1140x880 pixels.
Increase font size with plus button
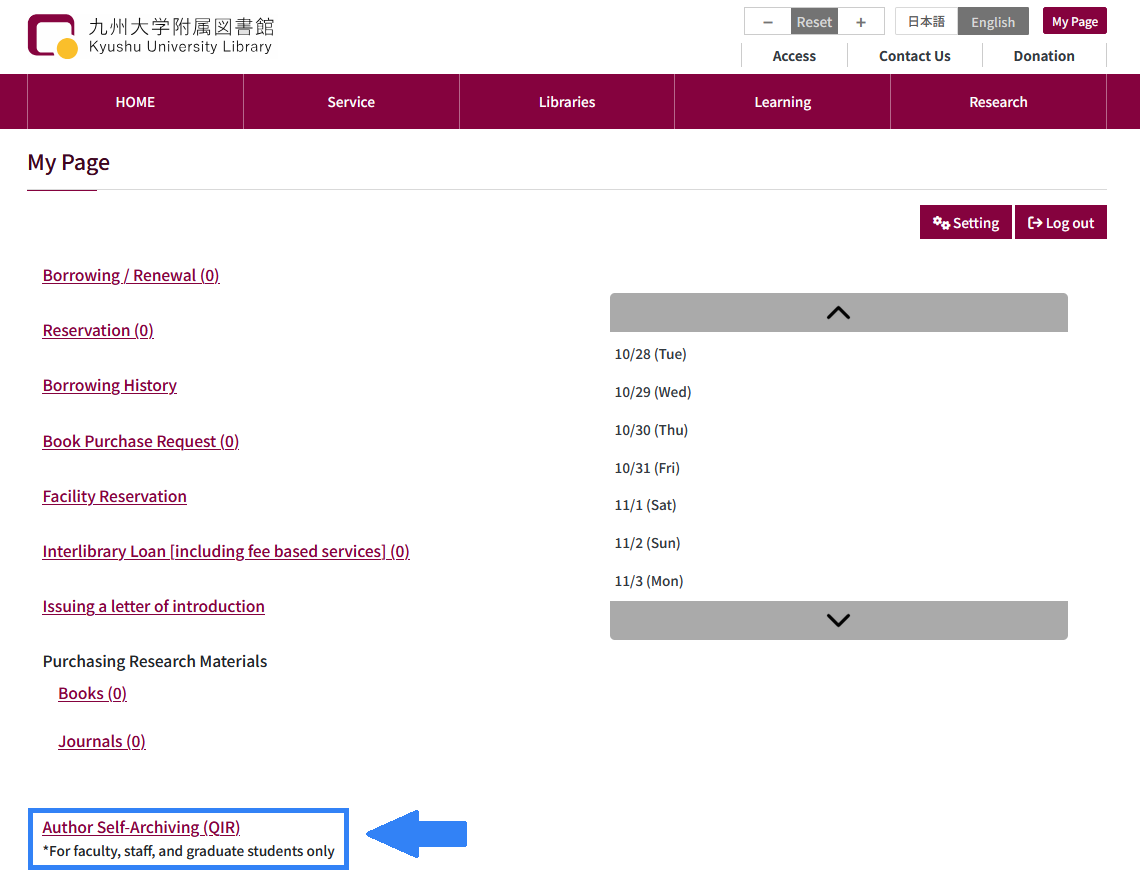point(861,22)
